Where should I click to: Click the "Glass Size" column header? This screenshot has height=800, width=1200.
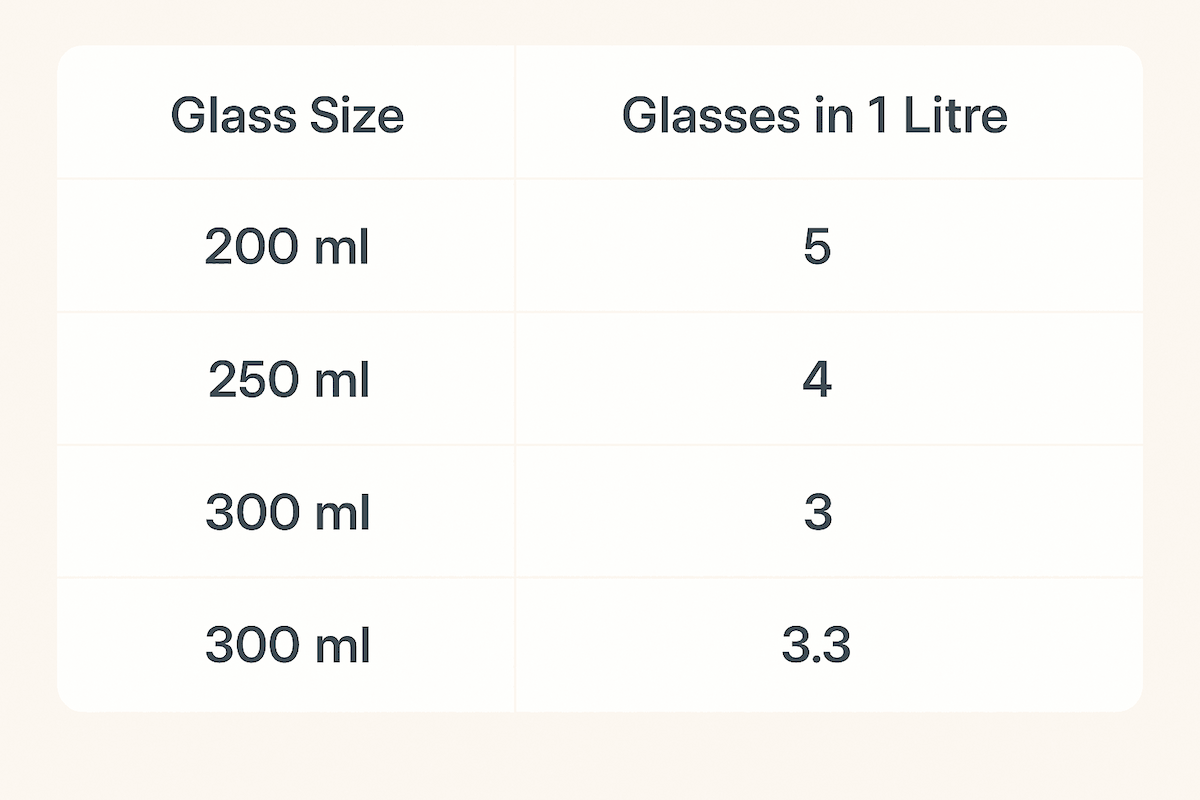coord(288,117)
